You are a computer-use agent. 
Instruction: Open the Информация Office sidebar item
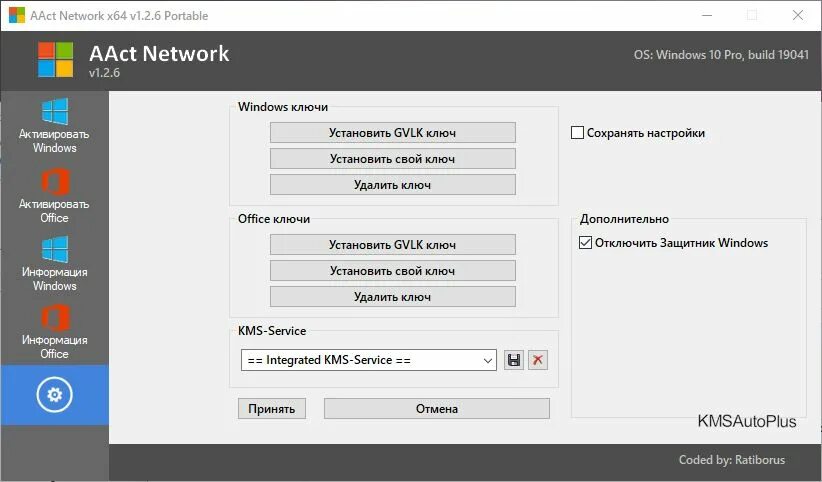pos(55,332)
